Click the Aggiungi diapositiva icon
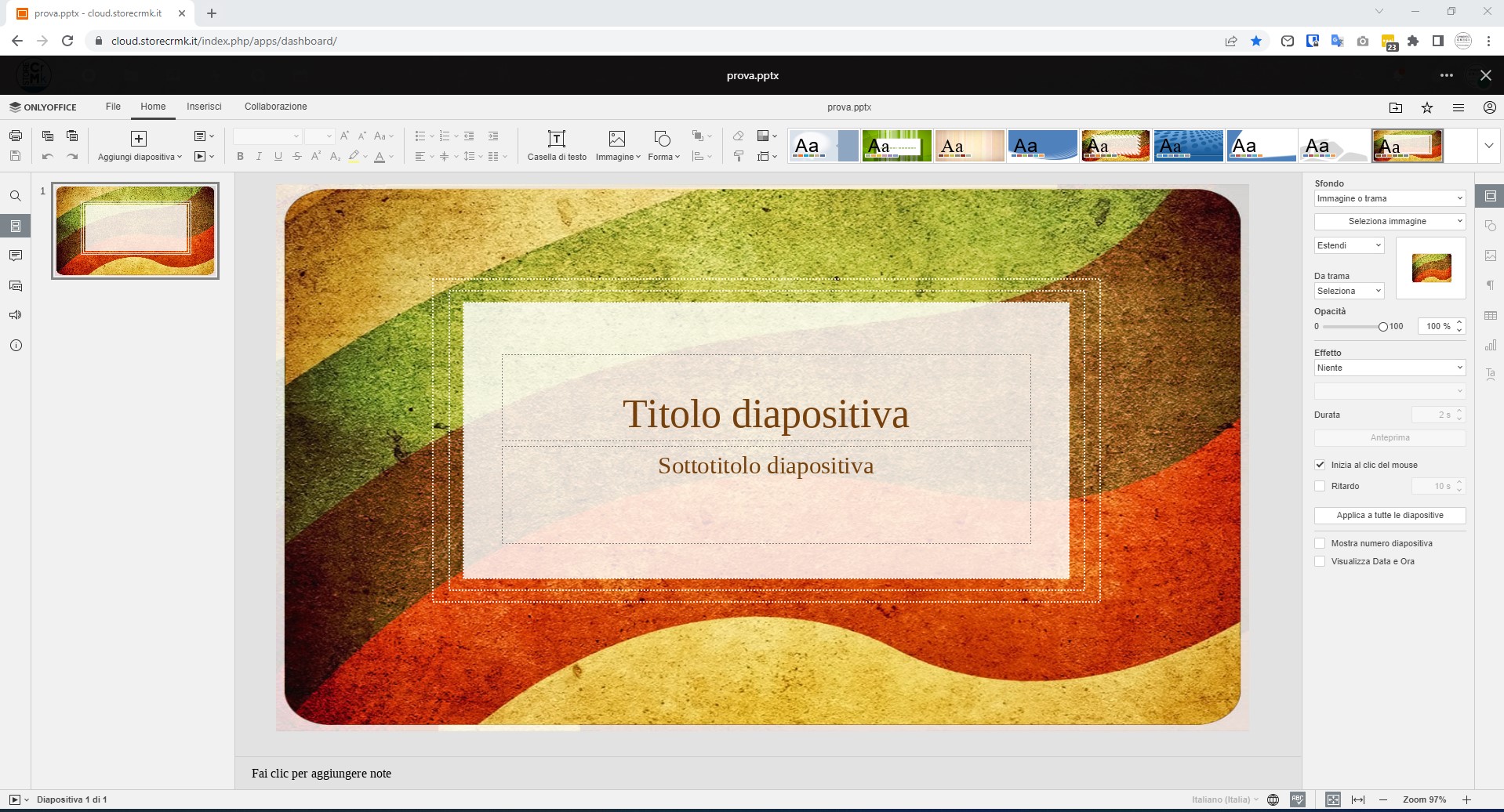Image resolution: width=1504 pixels, height=812 pixels. 139,140
